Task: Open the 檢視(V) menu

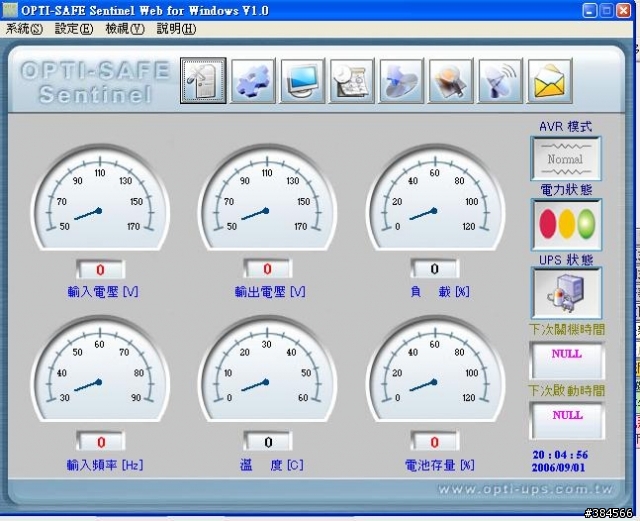Action: pyautogui.click(x=125, y=29)
